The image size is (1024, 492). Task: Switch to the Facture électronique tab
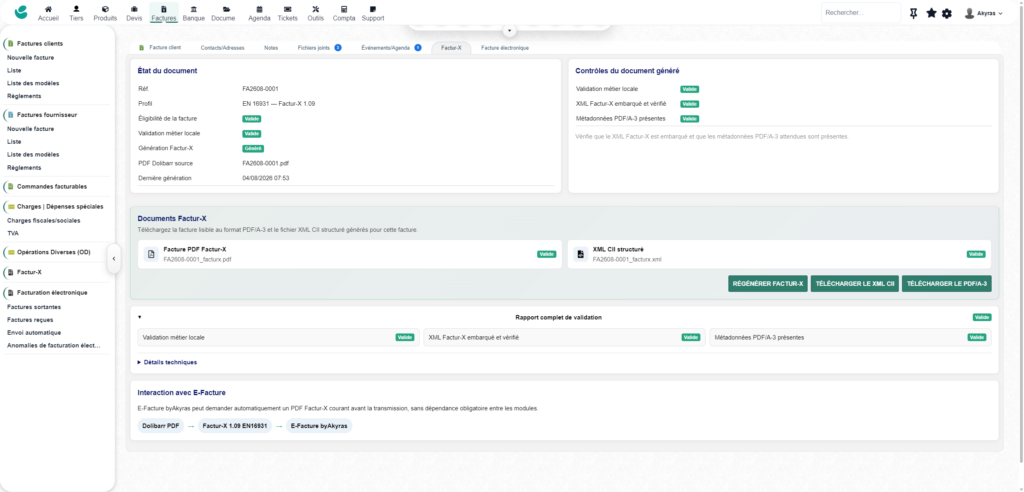tap(505, 48)
